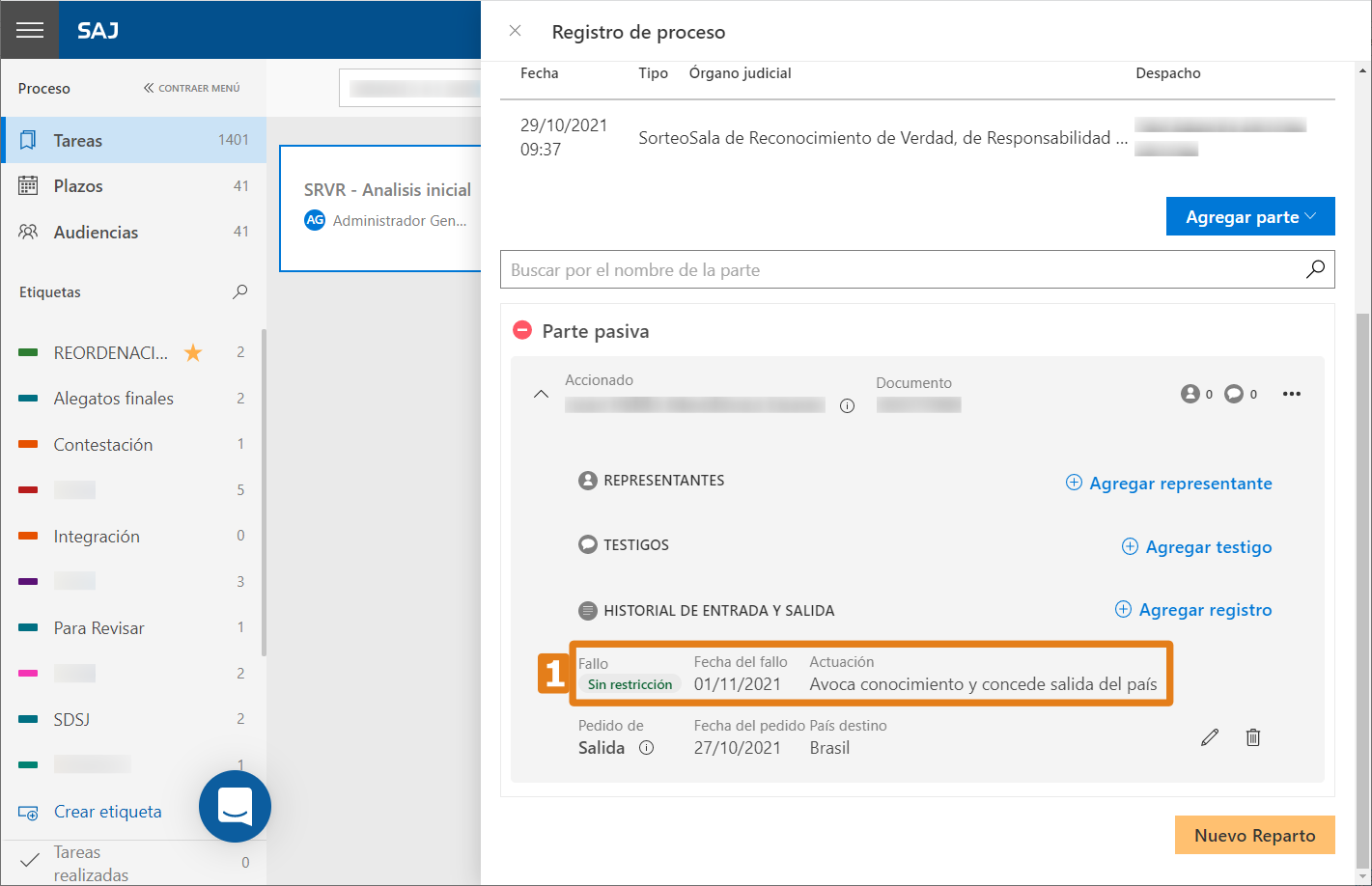Click the Plazos calendar icon
This screenshot has height=886, width=1372.
click(x=28, y=185)
